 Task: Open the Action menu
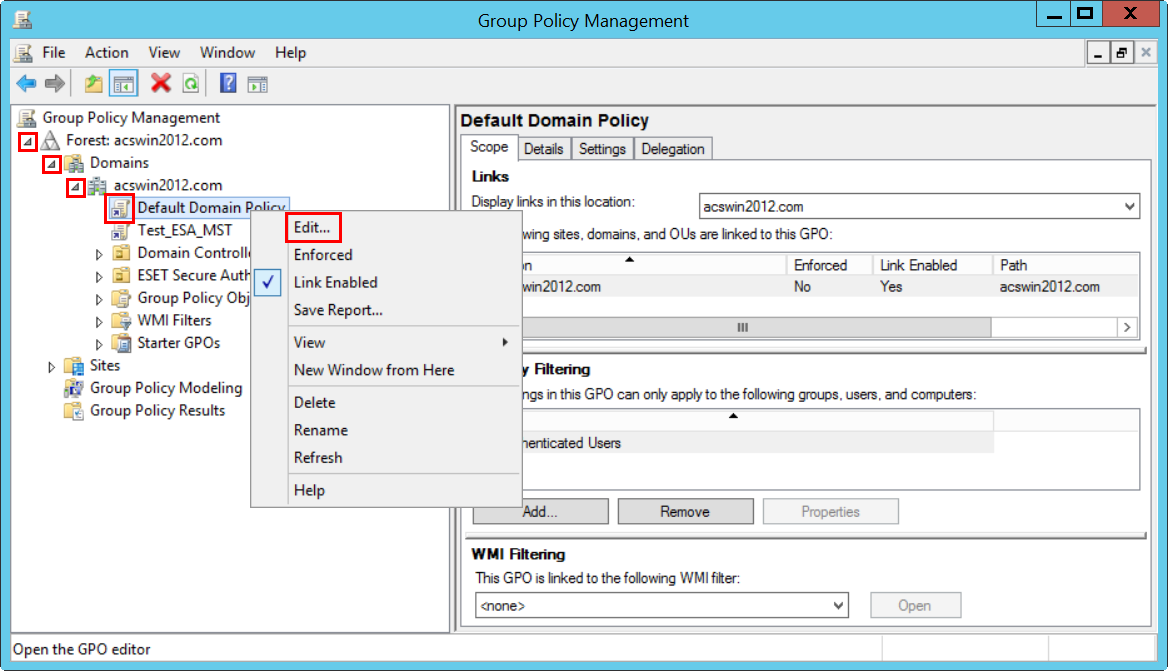[106, 52]
